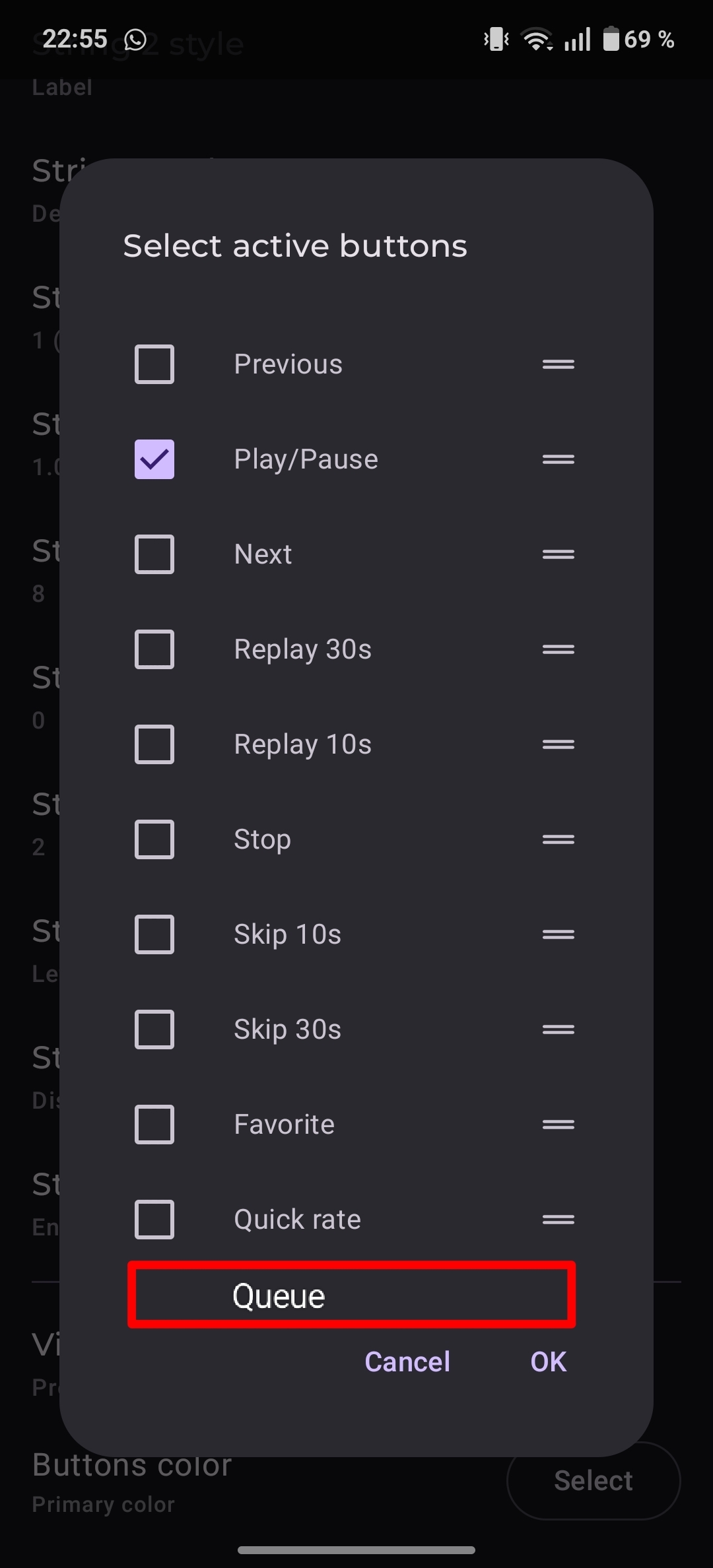
Task: Tap the Quick rate drag handle
Action: tap(558, 1220)
